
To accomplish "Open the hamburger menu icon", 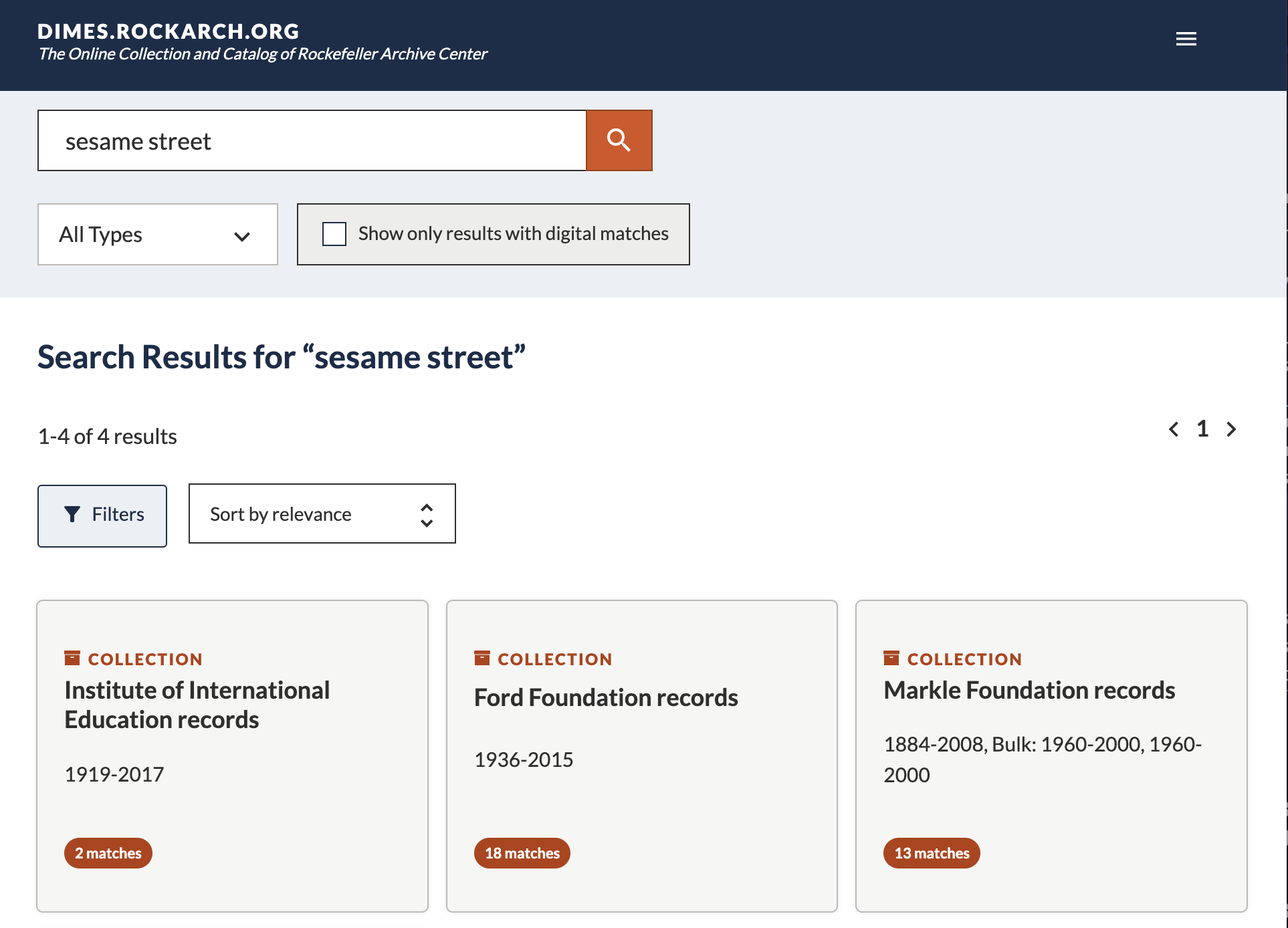I will click(x=1186, y=39).
